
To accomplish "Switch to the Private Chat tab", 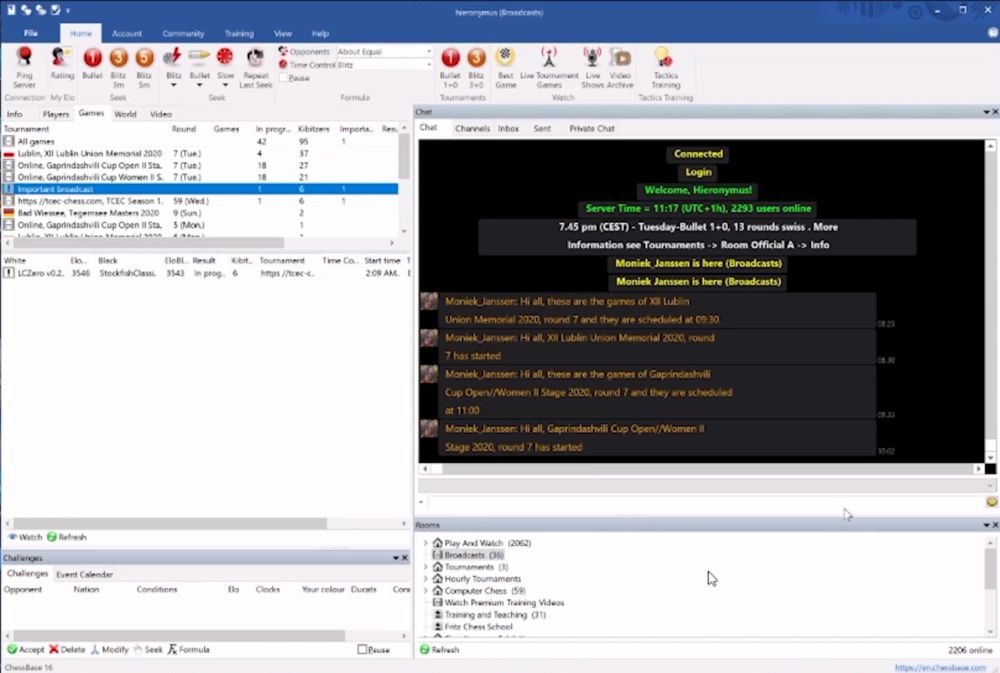I will coord(591,129).
